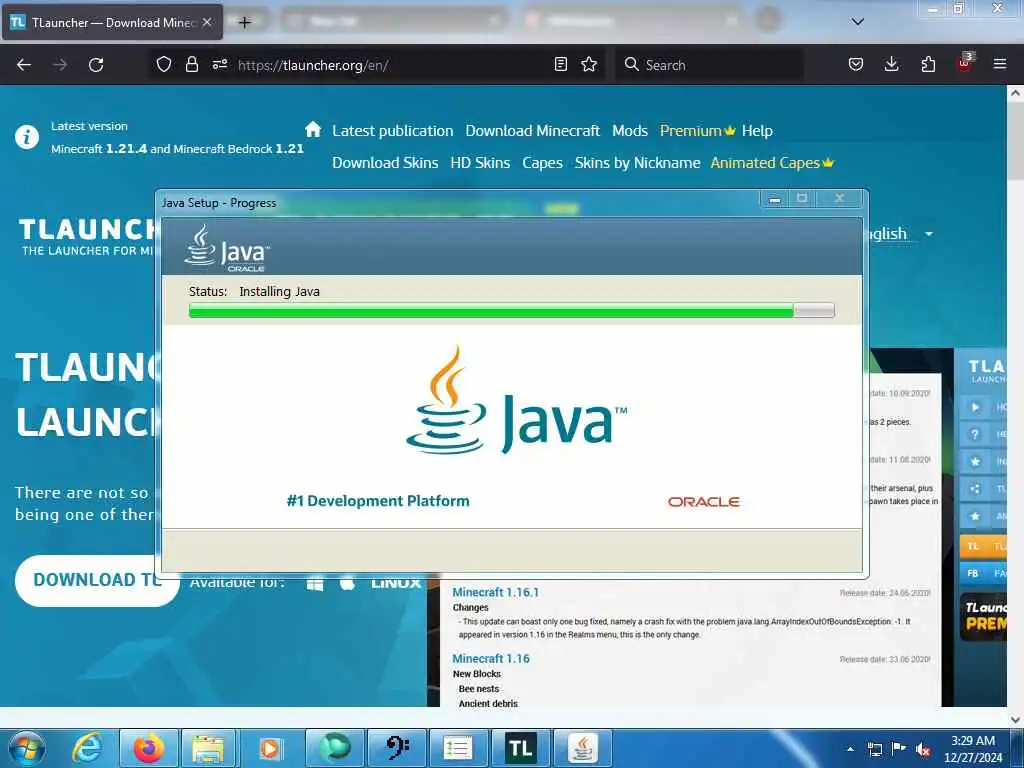
Task: Click the TLauncher home icon
Action: pos(313,129)
